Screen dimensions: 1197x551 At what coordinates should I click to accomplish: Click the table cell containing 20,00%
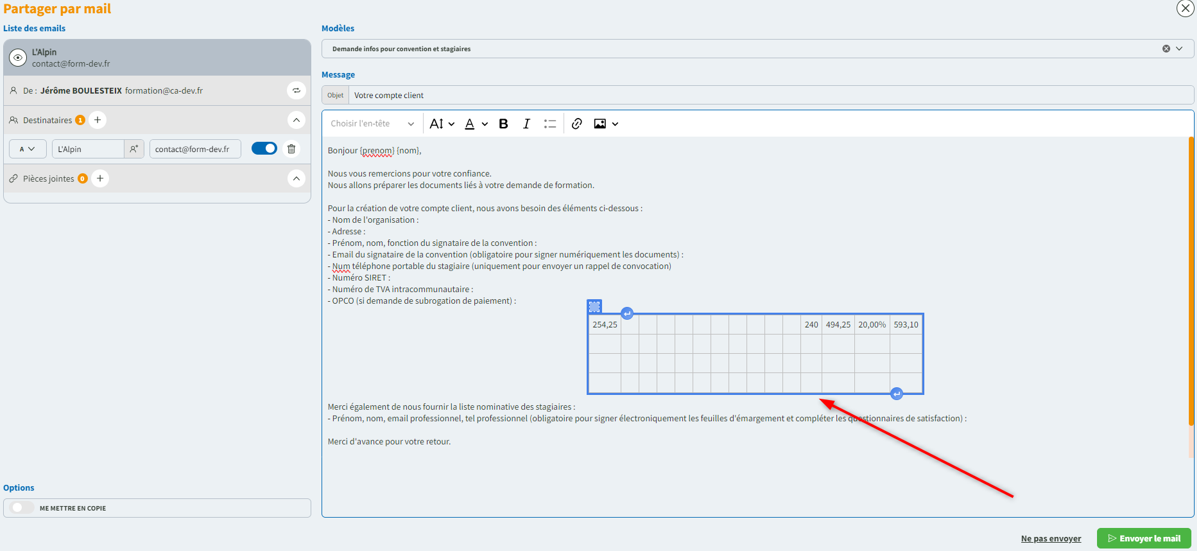coord(872,324)
